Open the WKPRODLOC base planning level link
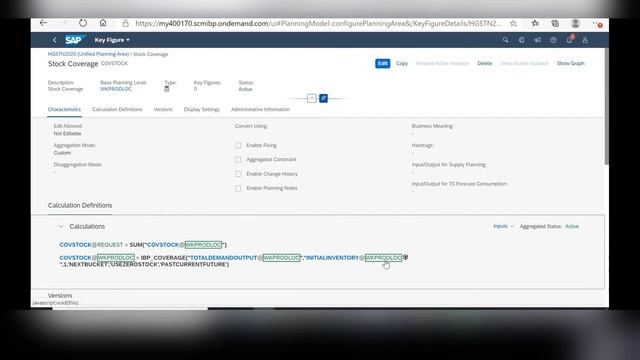 click(116, 89)
